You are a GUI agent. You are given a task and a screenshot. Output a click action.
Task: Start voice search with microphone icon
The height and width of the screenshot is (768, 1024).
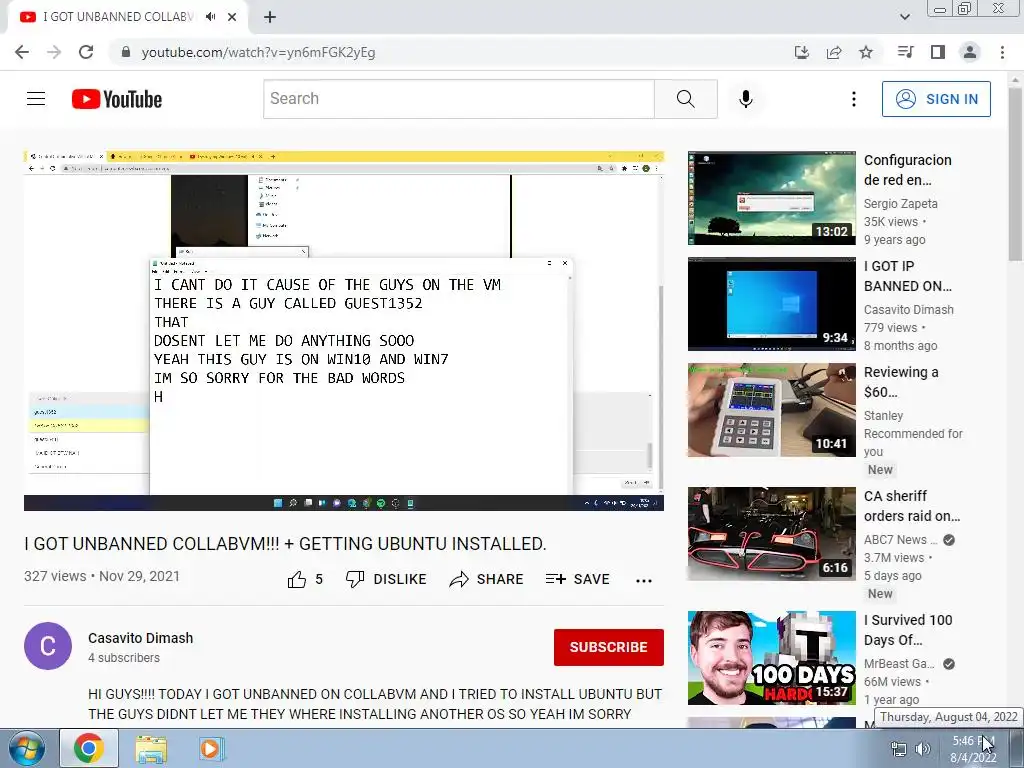tap(746, 99)
